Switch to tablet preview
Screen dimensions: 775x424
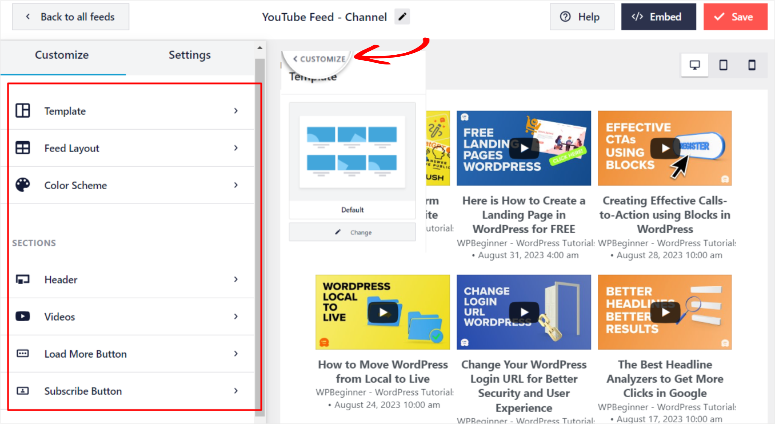(x=723, y=65)
